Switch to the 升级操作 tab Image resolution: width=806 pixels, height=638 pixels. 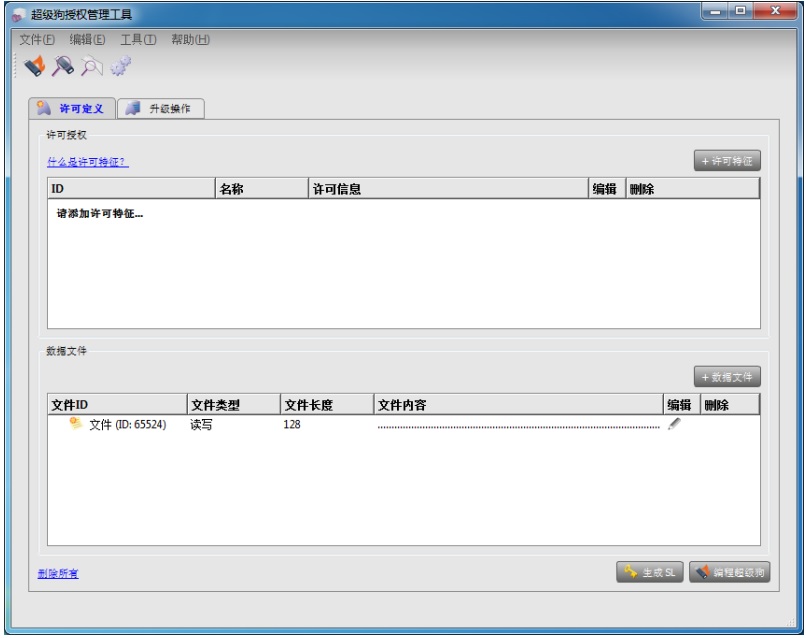(160, 108)
